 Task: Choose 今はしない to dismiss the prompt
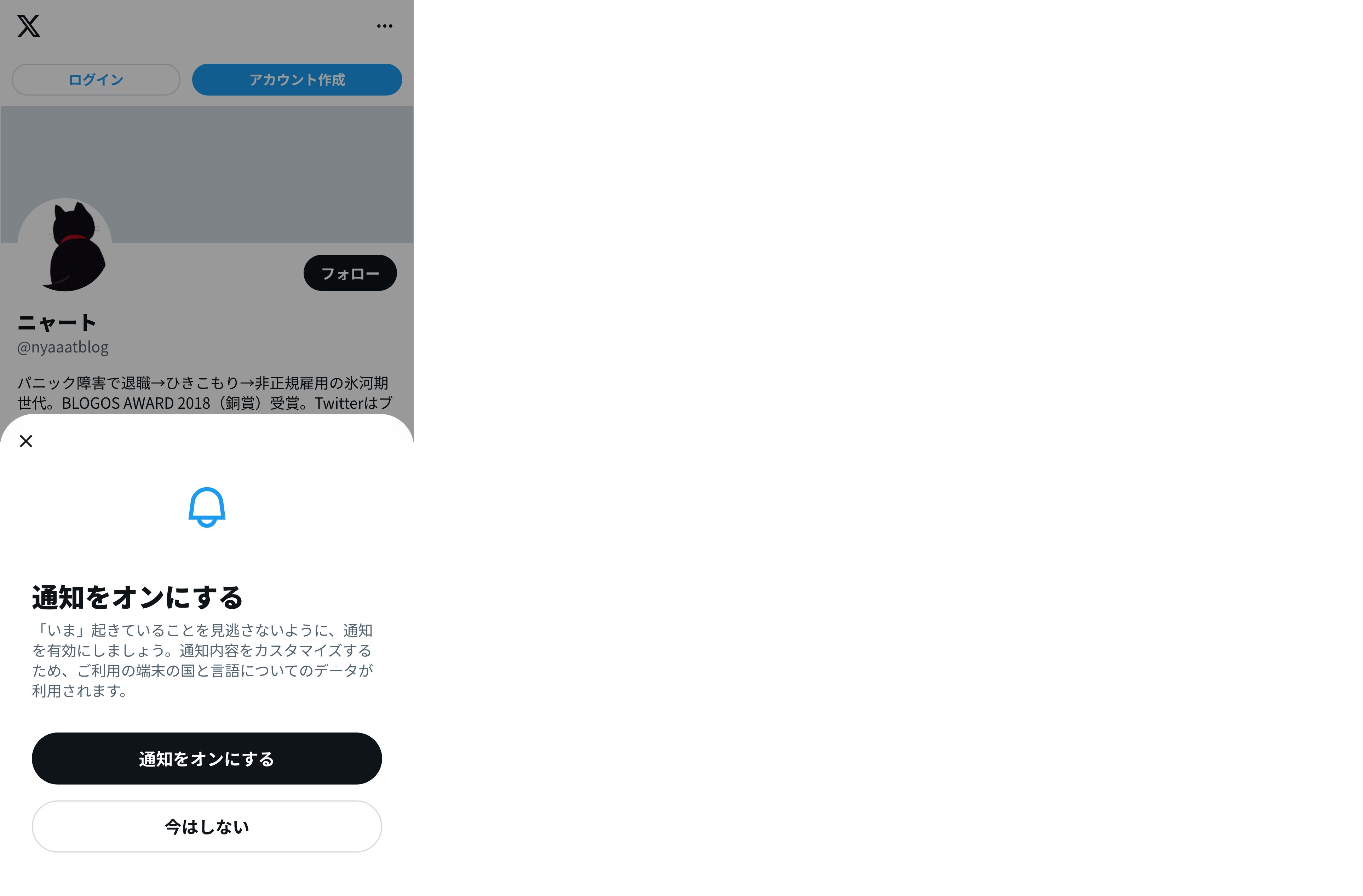(207, 827)
